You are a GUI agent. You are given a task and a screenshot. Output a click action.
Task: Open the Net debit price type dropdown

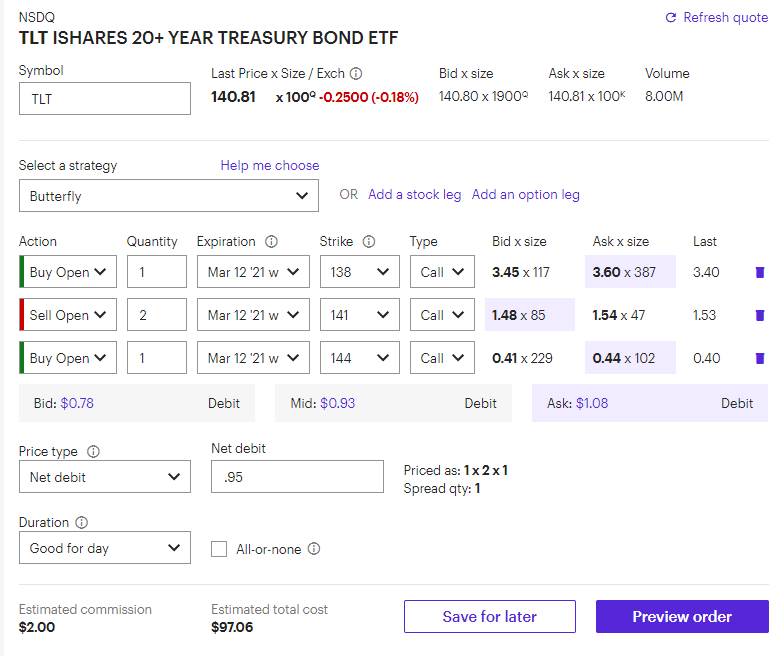coord(104,476)
